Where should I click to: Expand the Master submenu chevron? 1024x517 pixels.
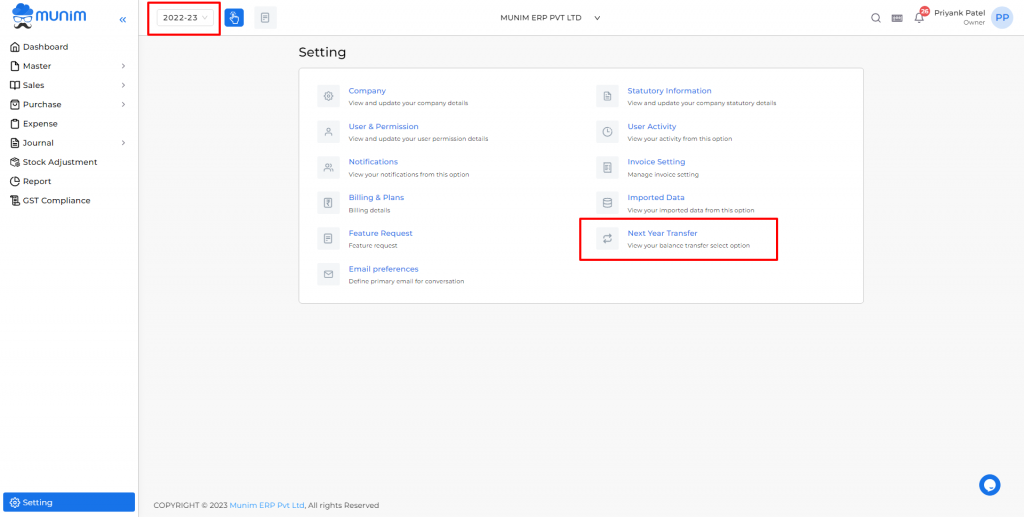click(x=123, y=66)
